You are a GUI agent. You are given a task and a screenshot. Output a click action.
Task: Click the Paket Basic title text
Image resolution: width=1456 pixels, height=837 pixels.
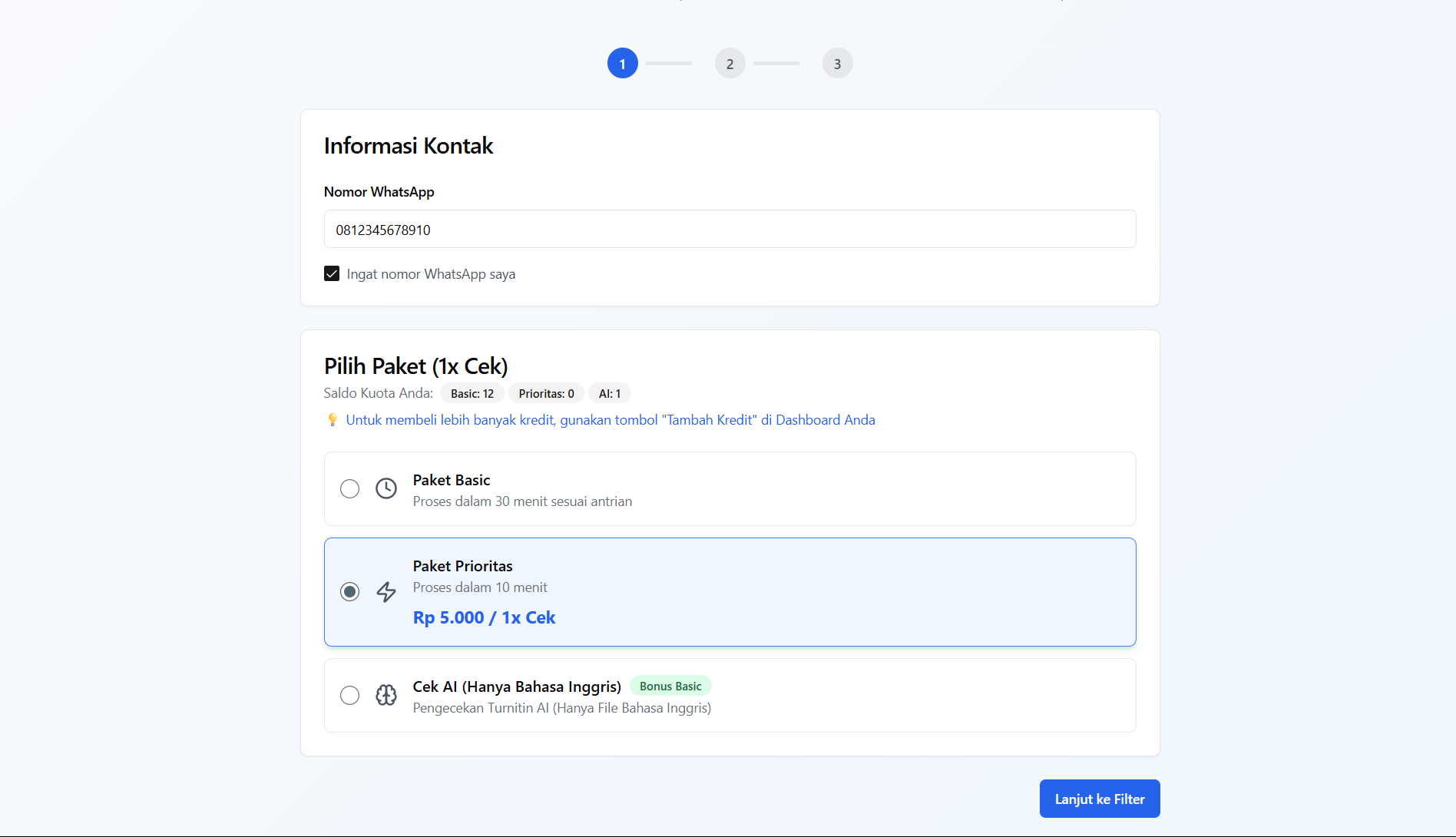(x=451, y=480)
